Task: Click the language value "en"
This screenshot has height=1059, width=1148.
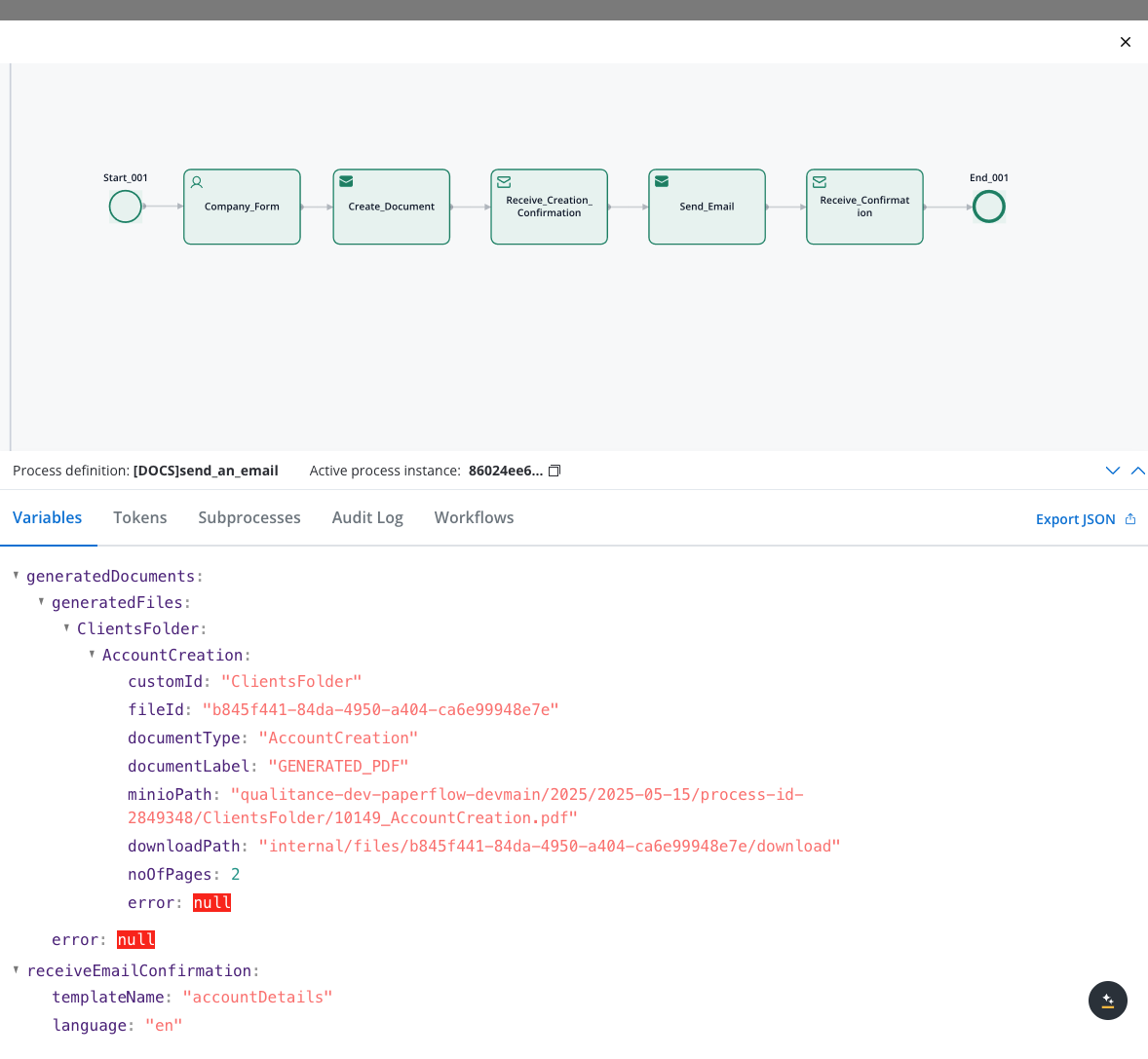Action: tap(164, 1025)
